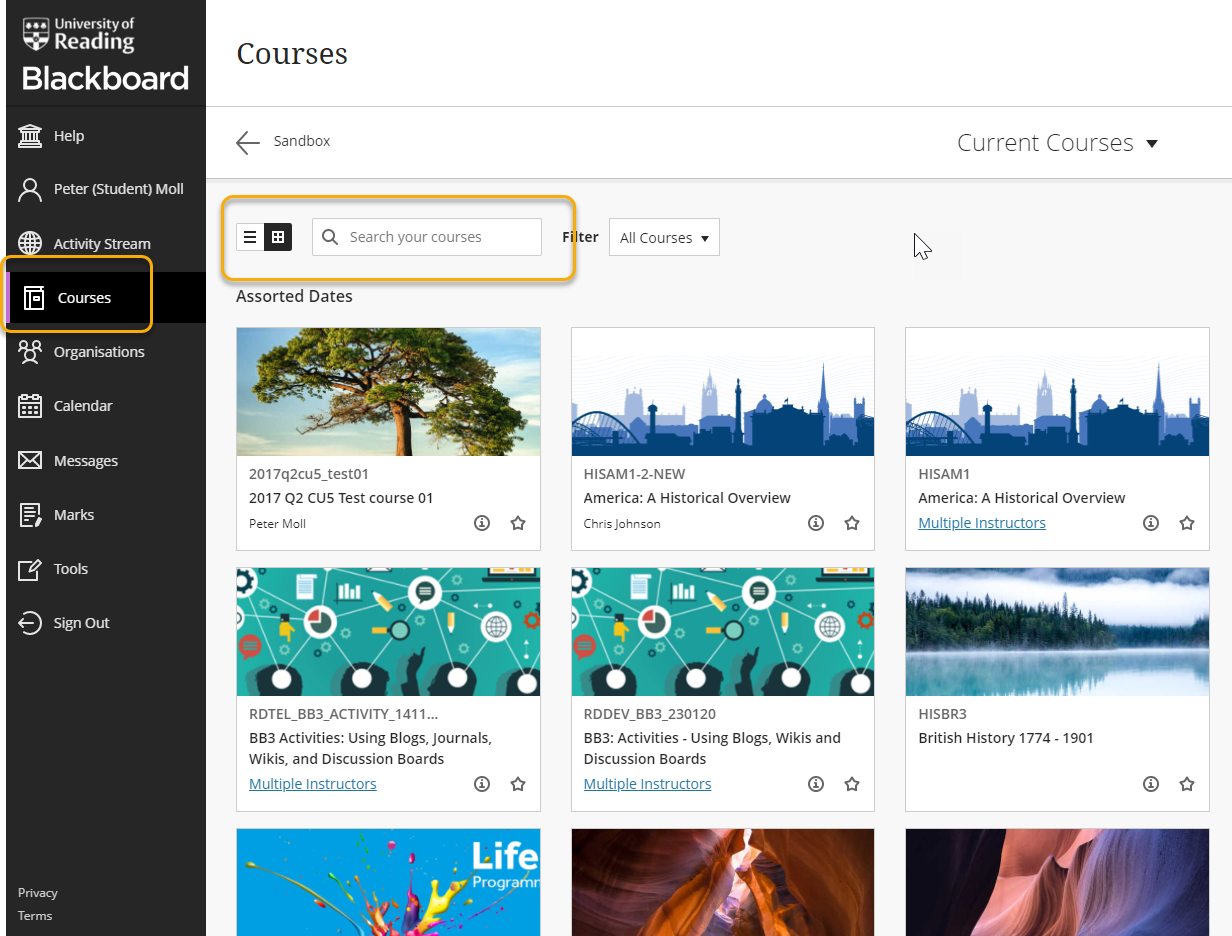This screenshot has height=936, width=1232.
Task: Open Multiple Instructors for RDDEV_BB3_230120
Action: coord(648,784)
